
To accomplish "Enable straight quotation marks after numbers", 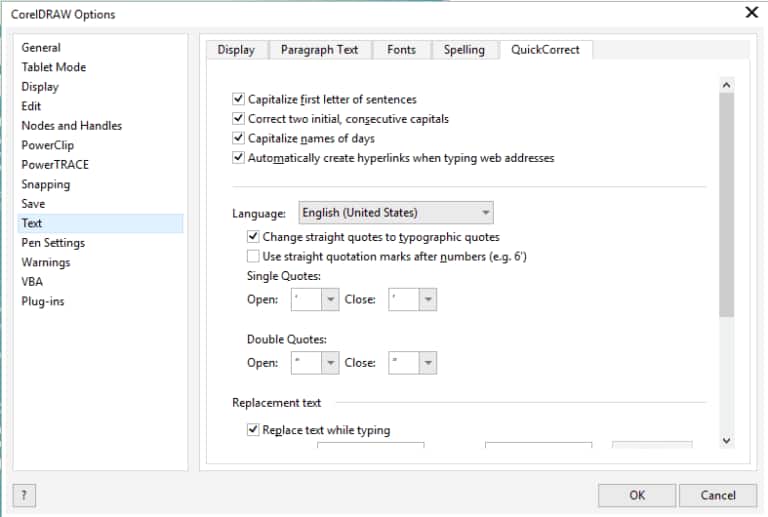I will 253,256.
